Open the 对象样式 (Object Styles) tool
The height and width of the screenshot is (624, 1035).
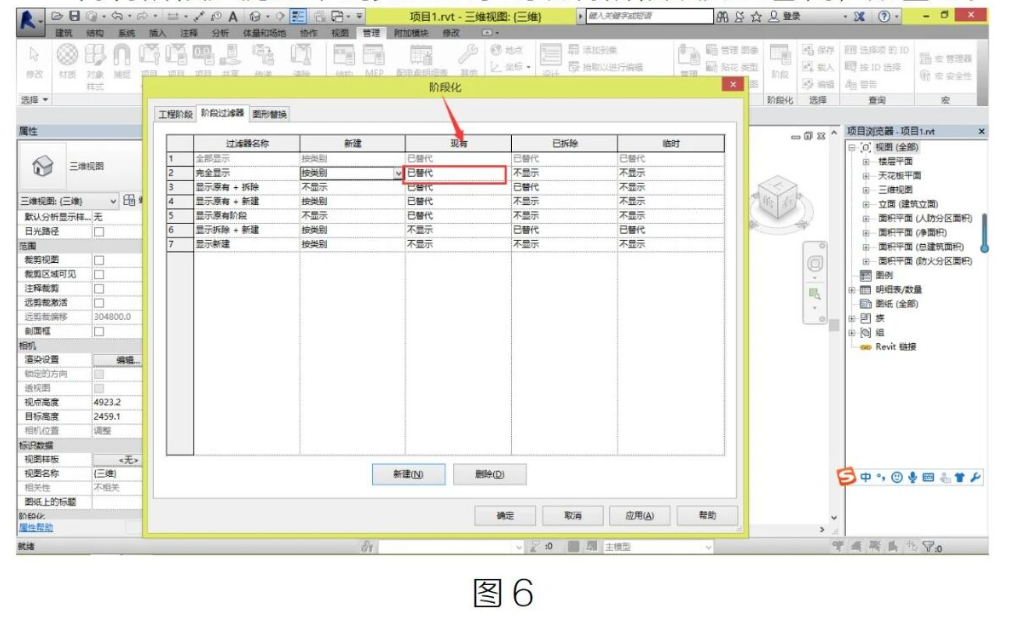[95, 66]
